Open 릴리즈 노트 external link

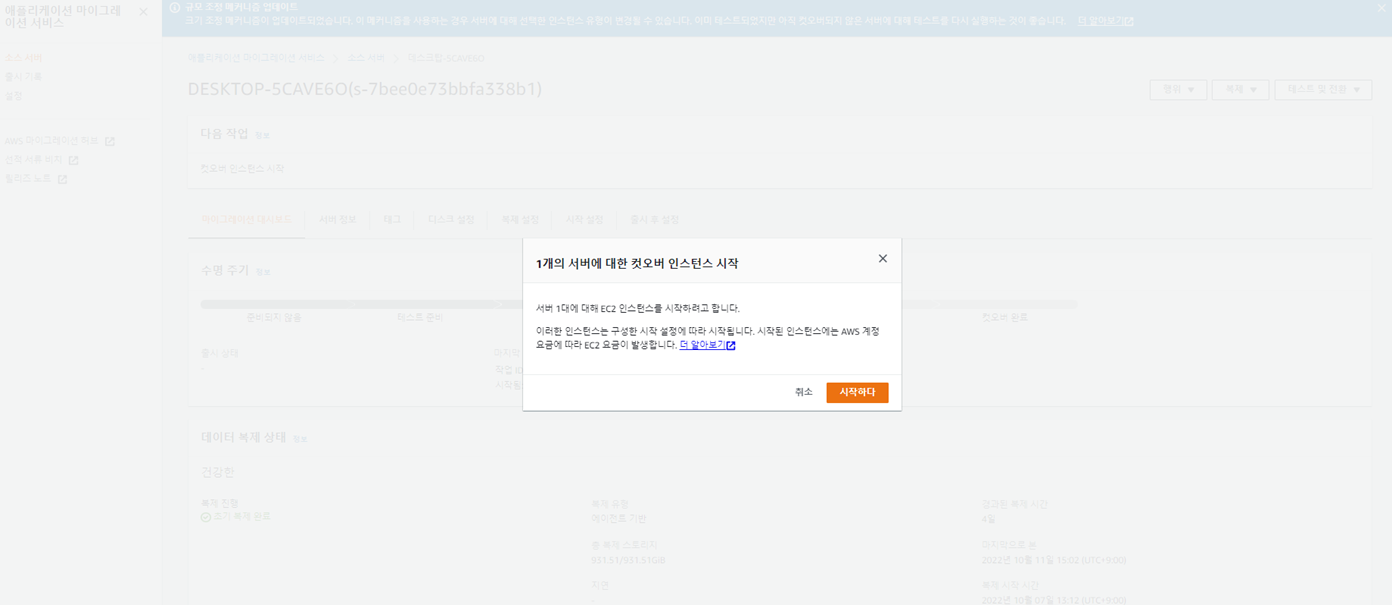36,179
